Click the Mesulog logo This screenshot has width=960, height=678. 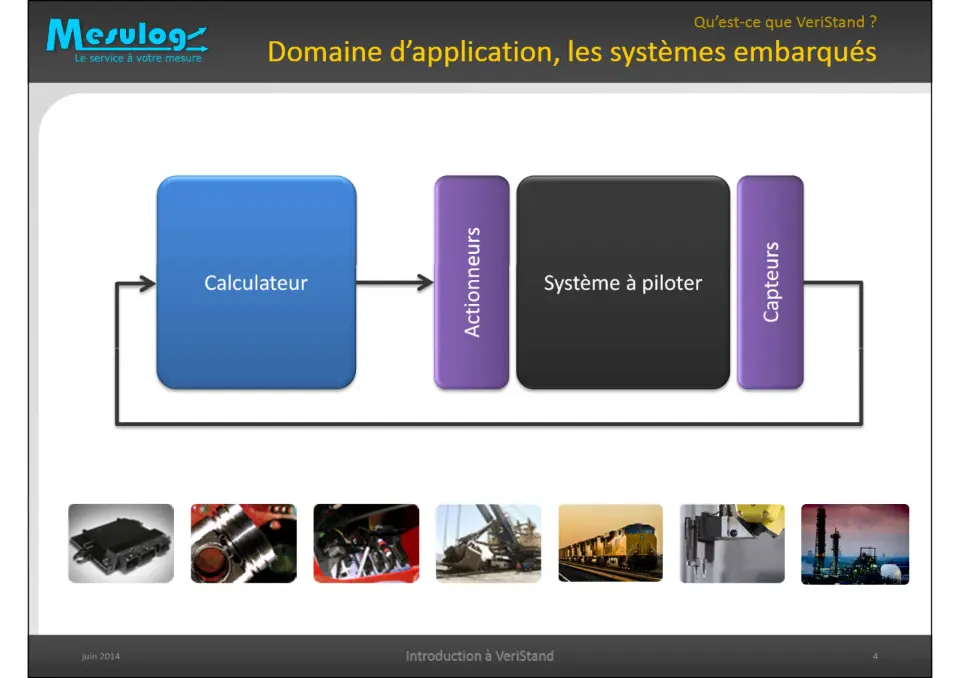tap(127, 40)
